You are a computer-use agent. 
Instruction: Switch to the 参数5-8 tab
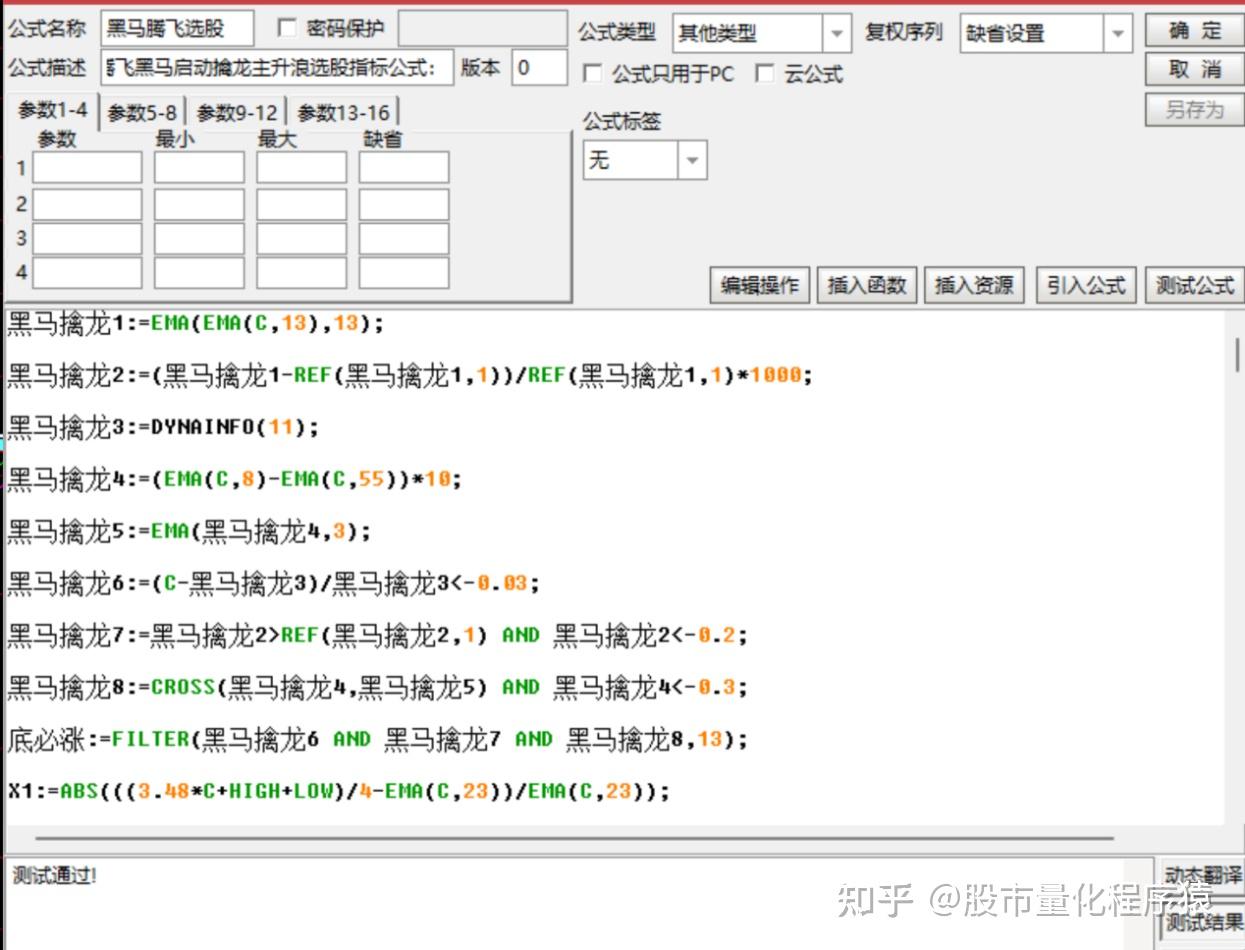(142, 113)
